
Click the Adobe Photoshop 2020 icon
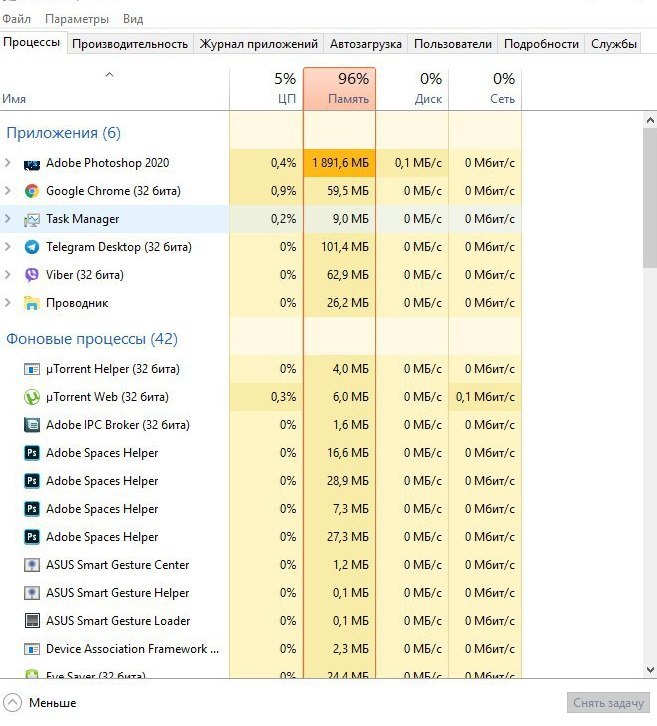coord(31,164)
